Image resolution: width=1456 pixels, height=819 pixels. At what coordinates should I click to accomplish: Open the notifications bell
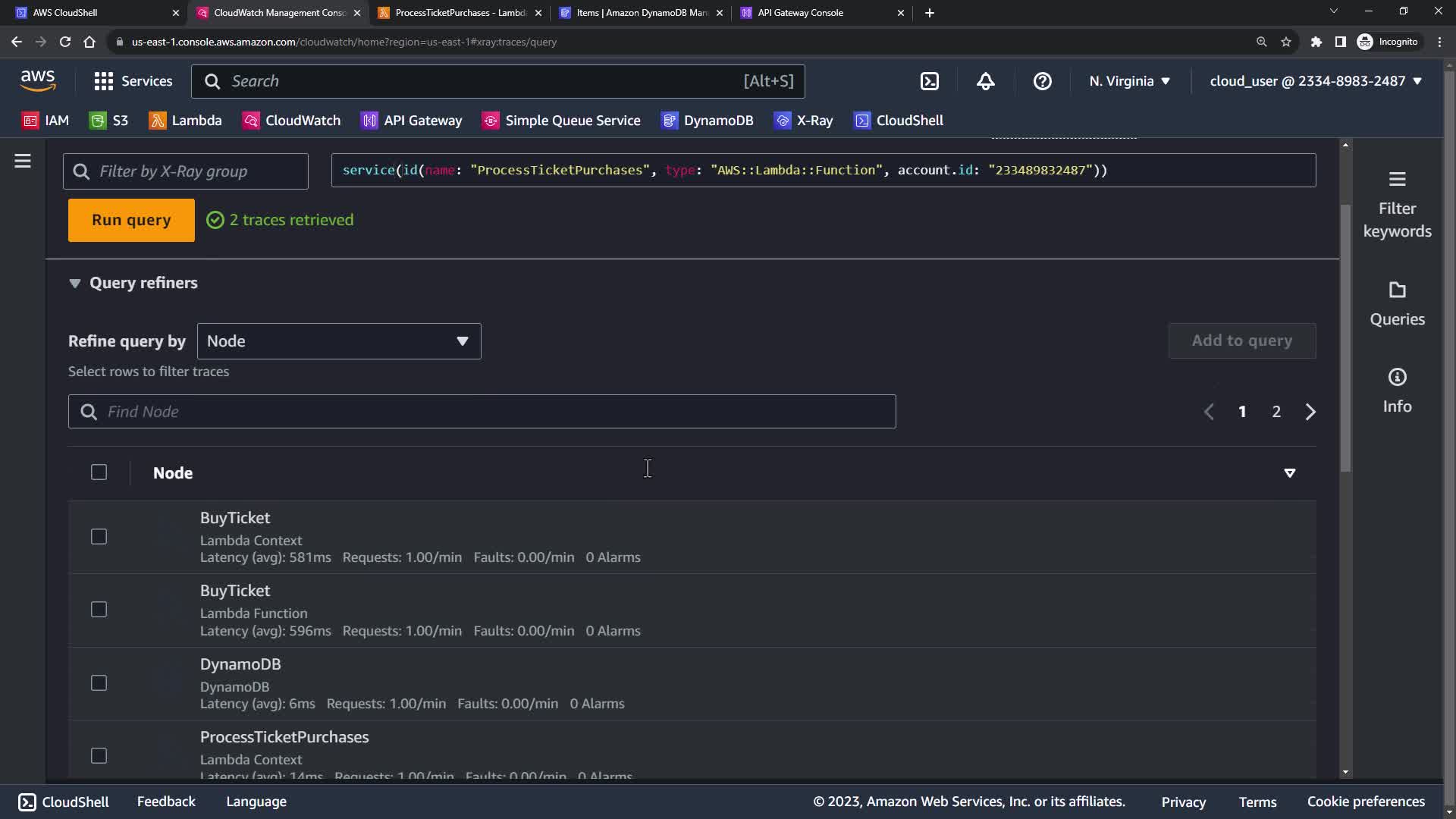(x=985, y=81)
